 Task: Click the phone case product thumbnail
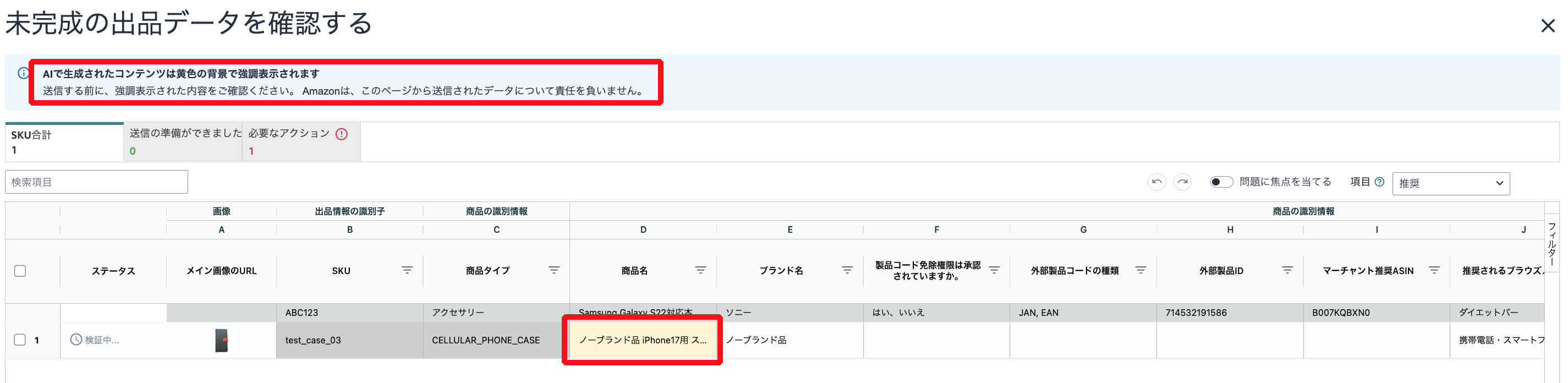point(222,341)
